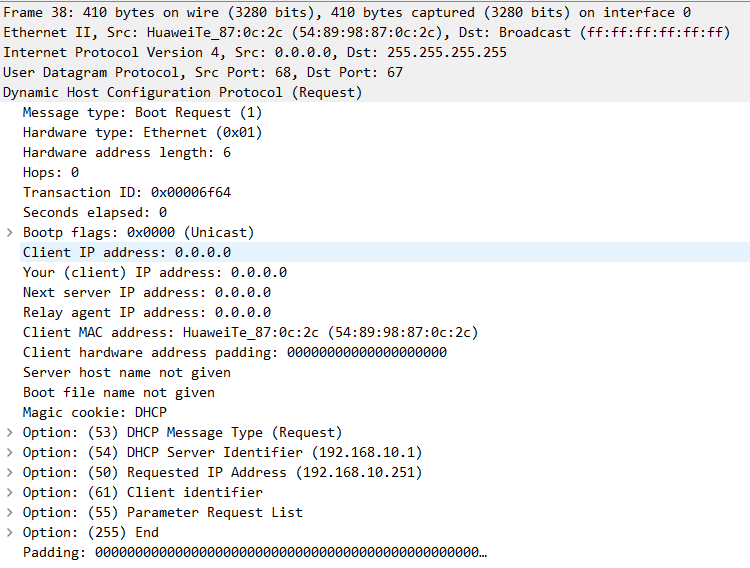Click the Client MAC address field

[x=250, y=332]
